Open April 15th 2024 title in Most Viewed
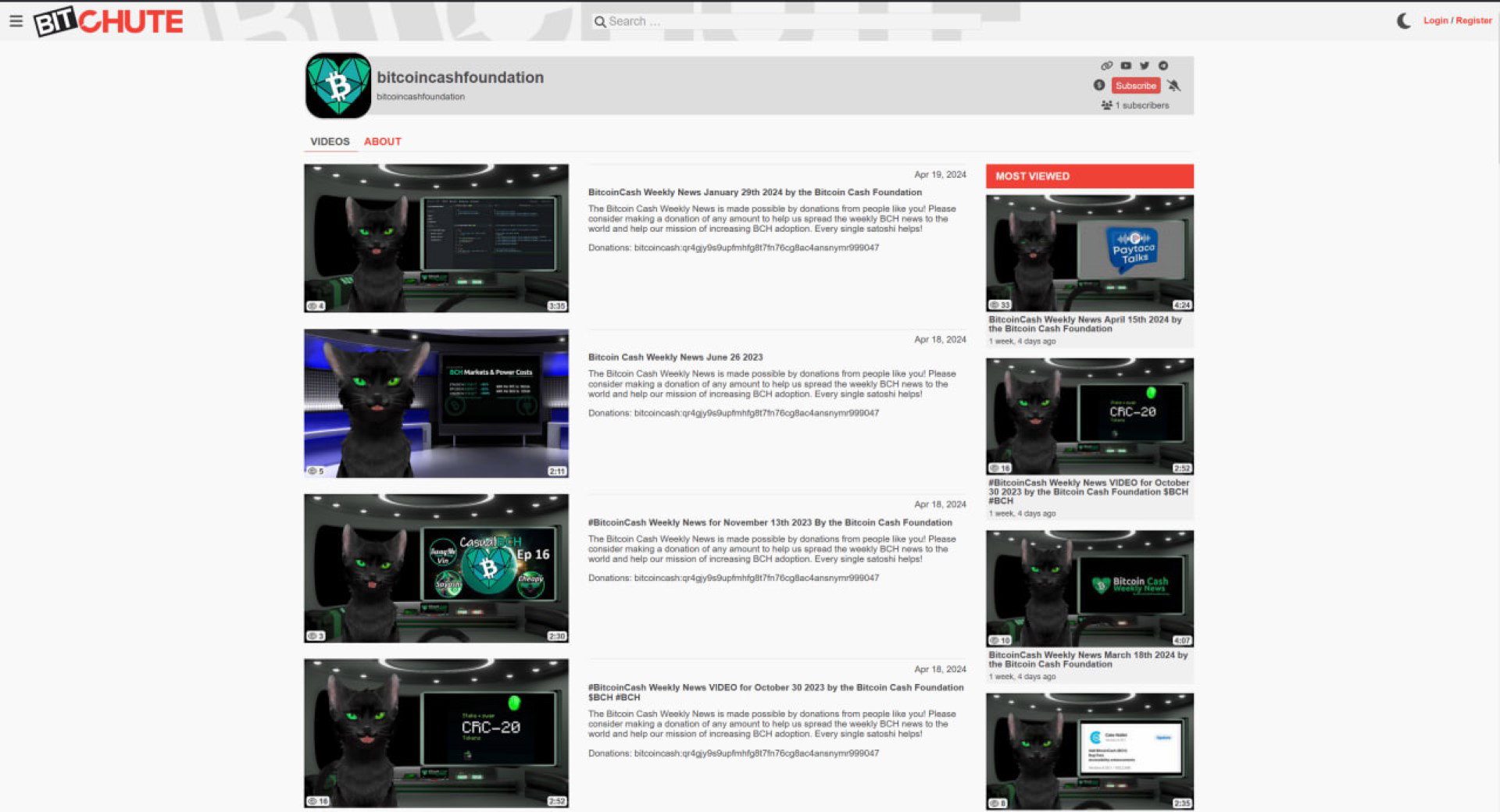The image size is (1500, 812). point(1085,324)
